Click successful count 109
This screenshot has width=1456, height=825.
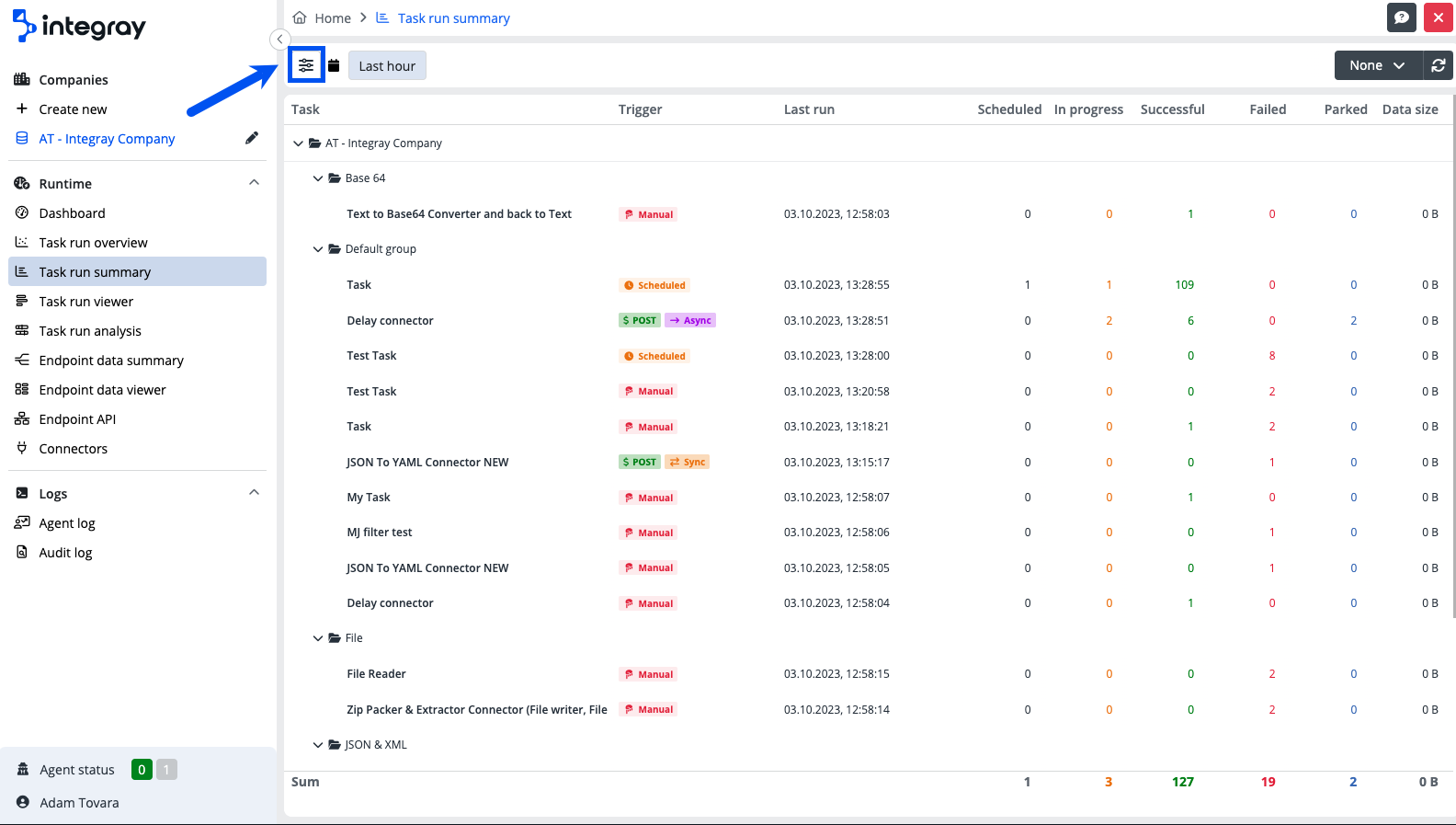tap(1184, 285)
